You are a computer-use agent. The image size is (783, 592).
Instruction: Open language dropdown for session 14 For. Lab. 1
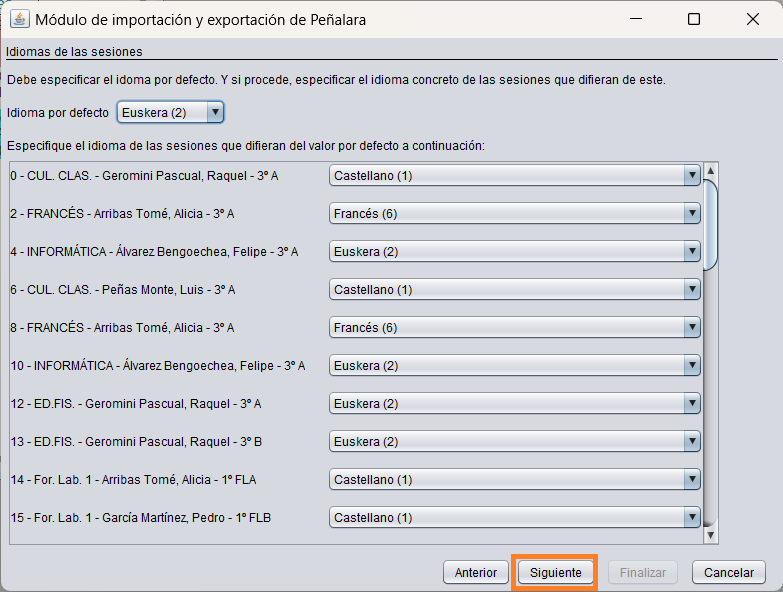[514, 479]
